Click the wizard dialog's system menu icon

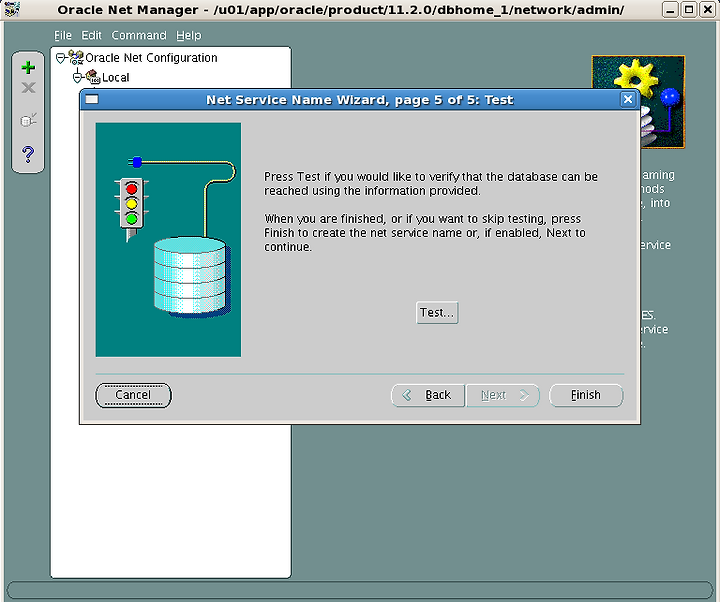click(92, 99)
